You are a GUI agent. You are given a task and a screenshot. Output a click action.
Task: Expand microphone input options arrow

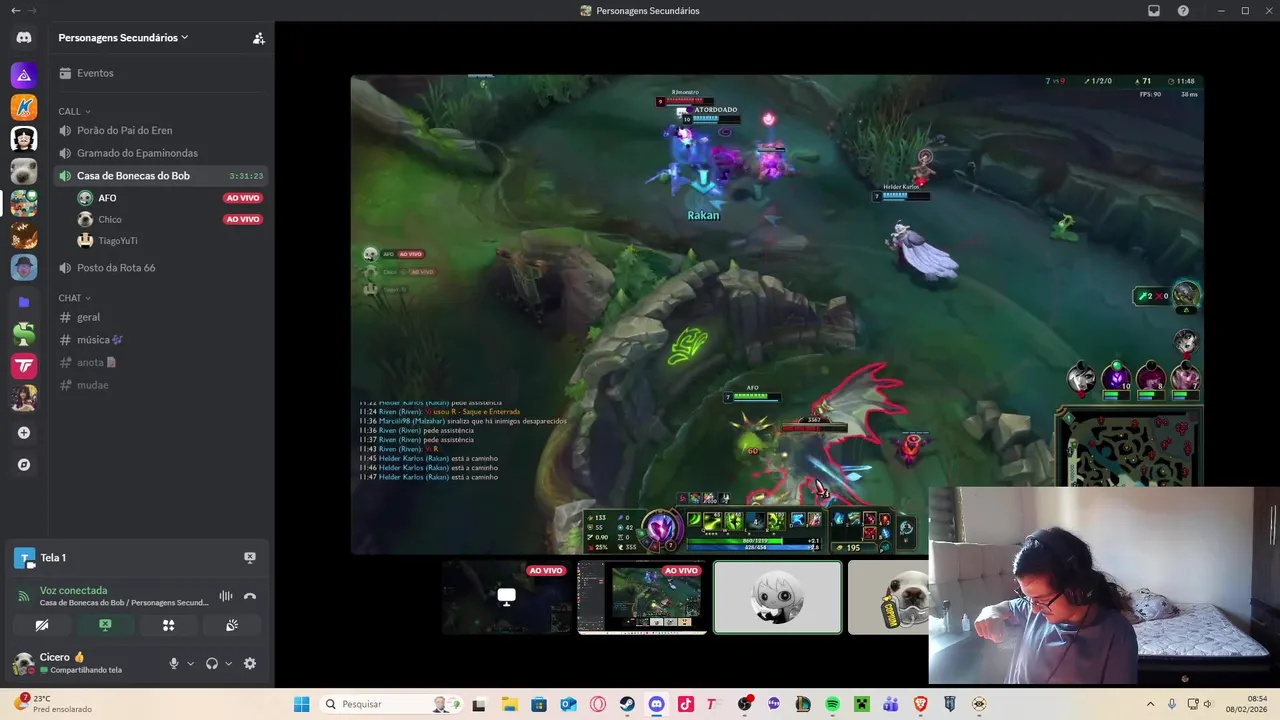click(x=190, y=663)
